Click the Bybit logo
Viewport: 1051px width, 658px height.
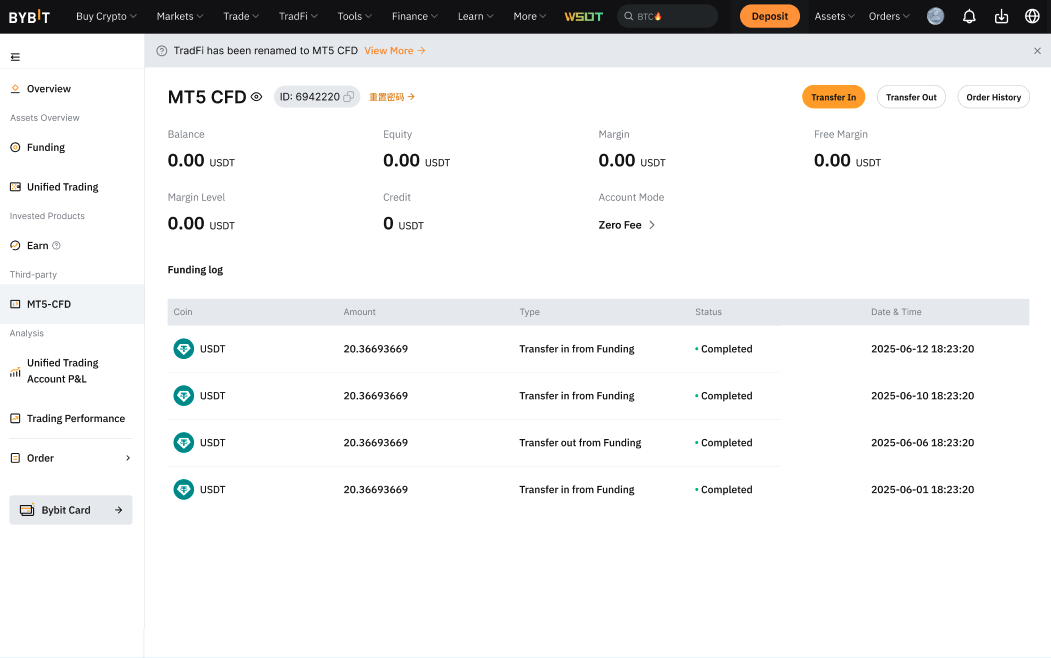coord(29,17)
